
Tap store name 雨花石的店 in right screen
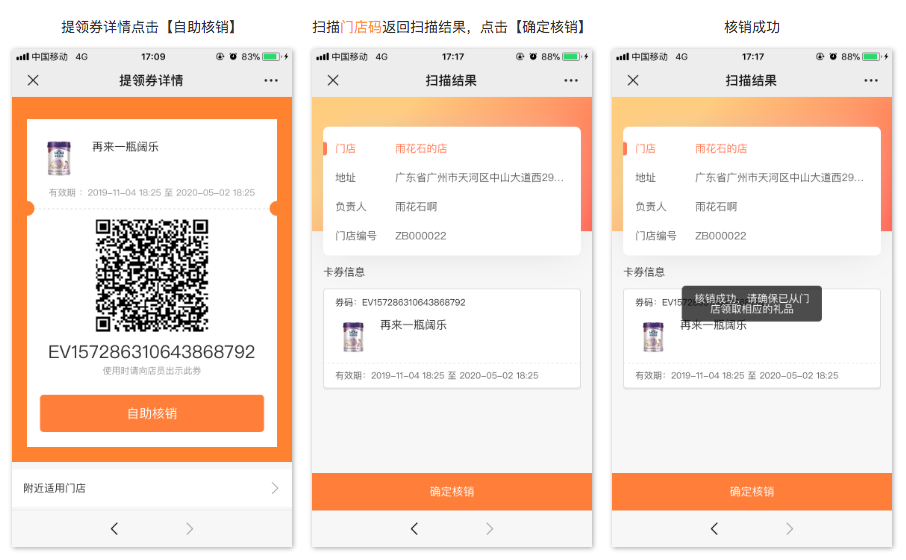tap(721, 149)
